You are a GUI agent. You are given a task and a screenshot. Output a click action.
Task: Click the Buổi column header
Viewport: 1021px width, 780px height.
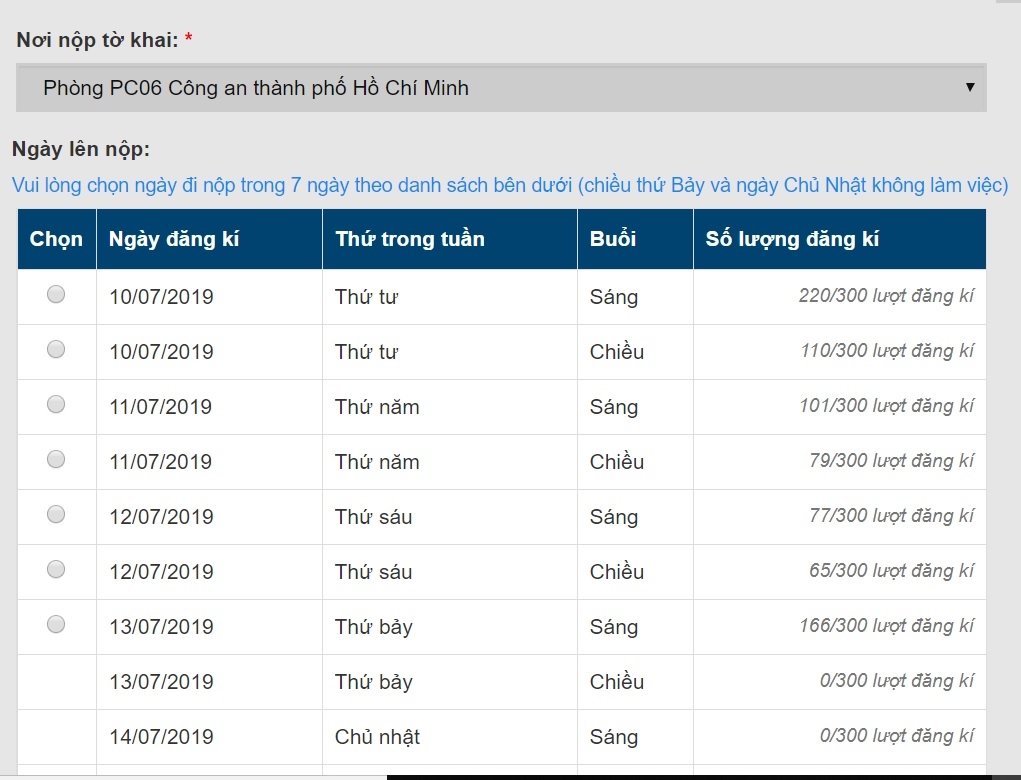point(614,238)
